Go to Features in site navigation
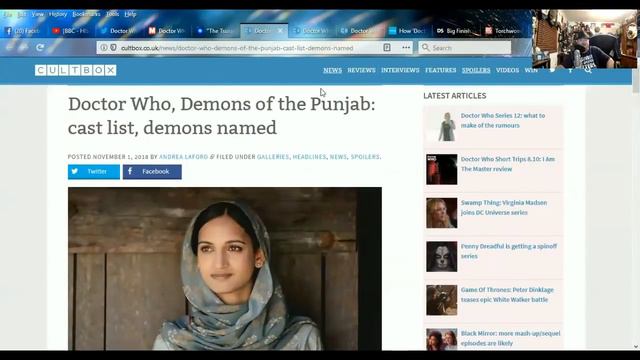This screenshot has height=360, width=640. [440, 70]
